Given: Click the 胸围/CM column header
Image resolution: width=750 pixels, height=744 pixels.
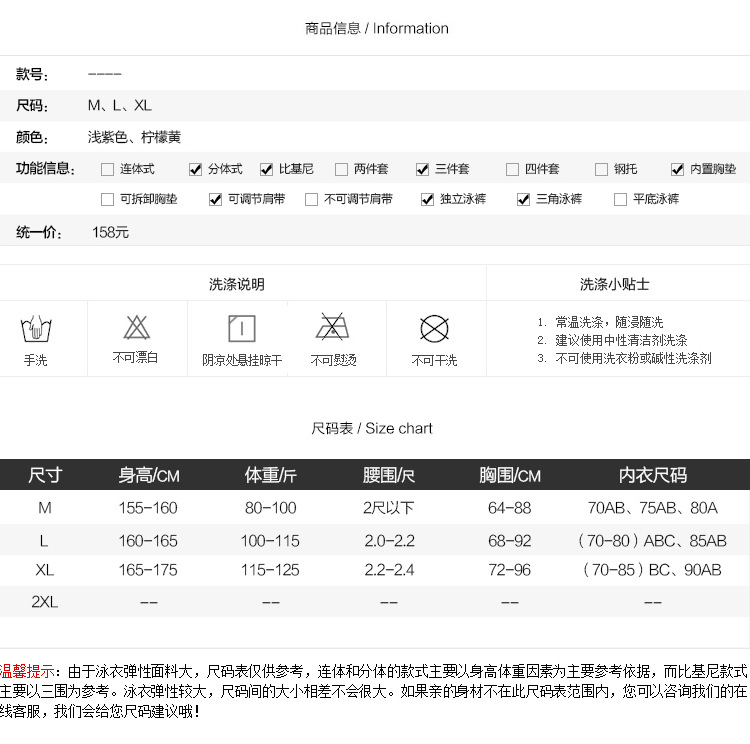Looking at the screenshot, I should click(510, 475).
